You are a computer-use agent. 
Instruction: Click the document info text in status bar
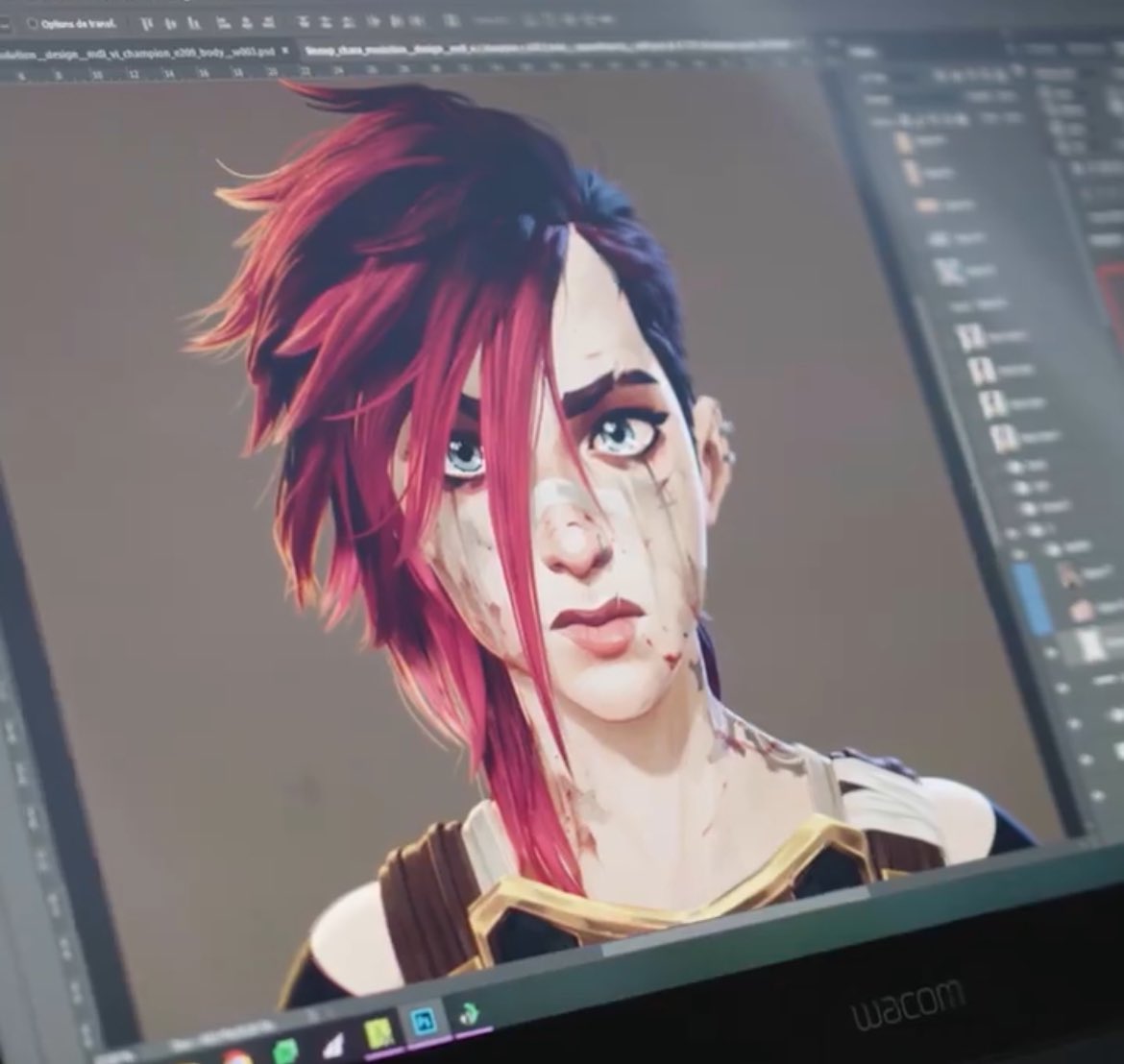point(224,1032)
